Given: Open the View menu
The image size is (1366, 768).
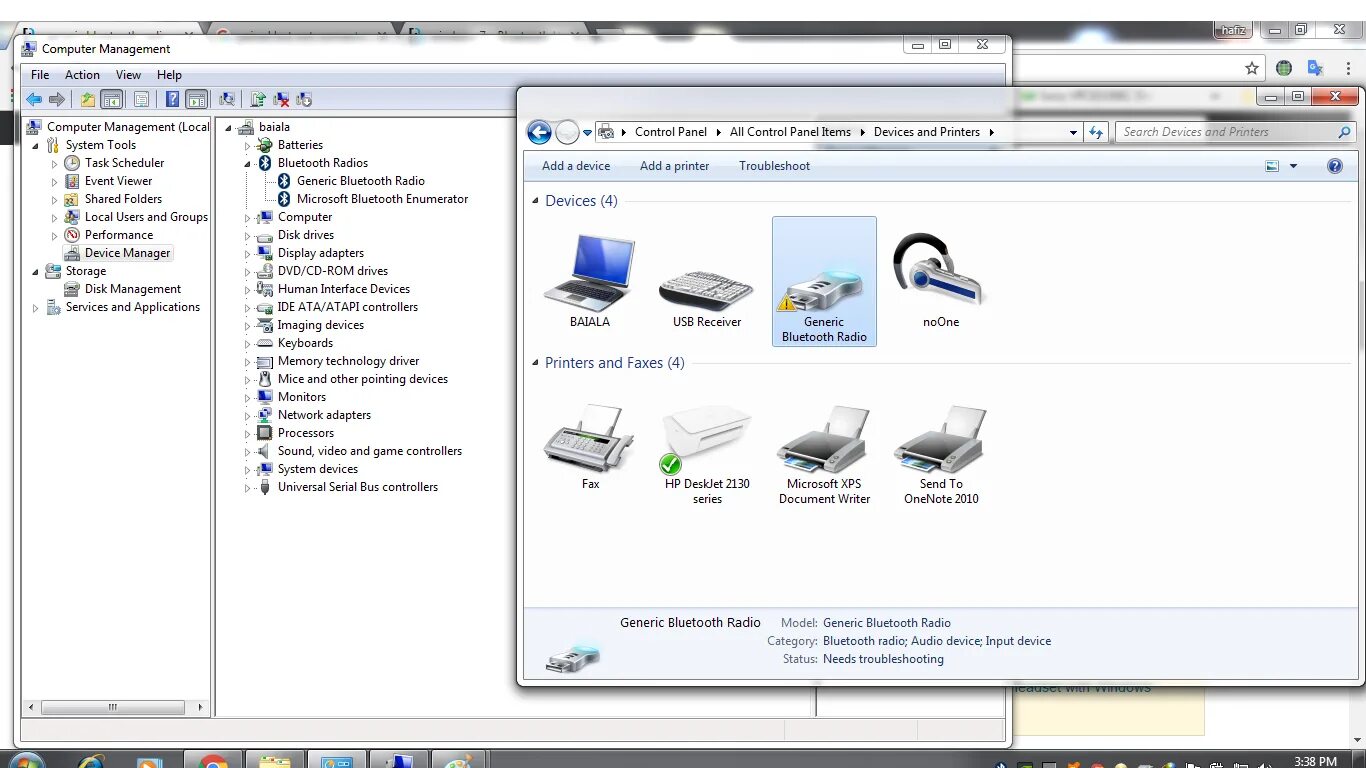Looking at the screenshot, I should point(128,75).
